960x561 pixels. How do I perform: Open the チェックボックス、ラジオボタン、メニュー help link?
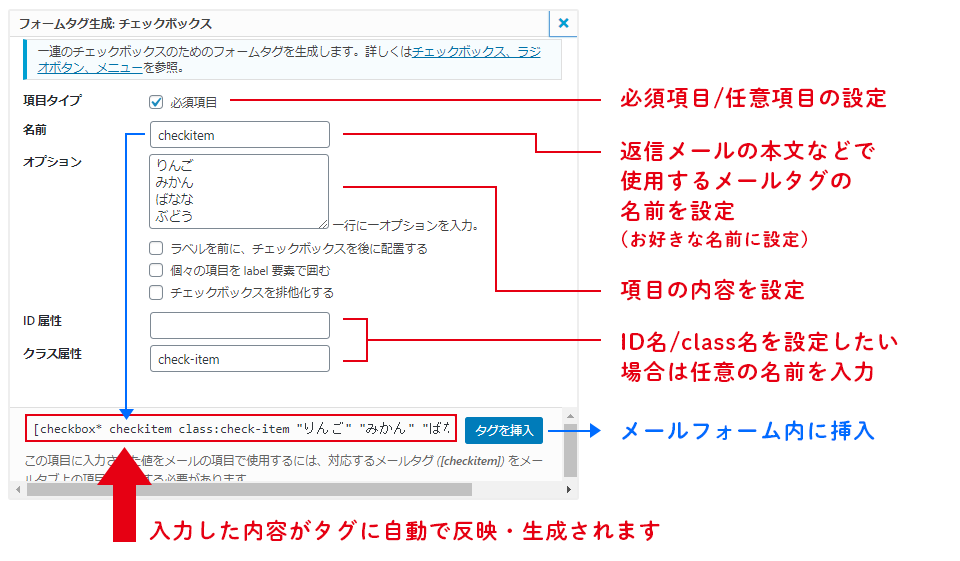point(476,52)
